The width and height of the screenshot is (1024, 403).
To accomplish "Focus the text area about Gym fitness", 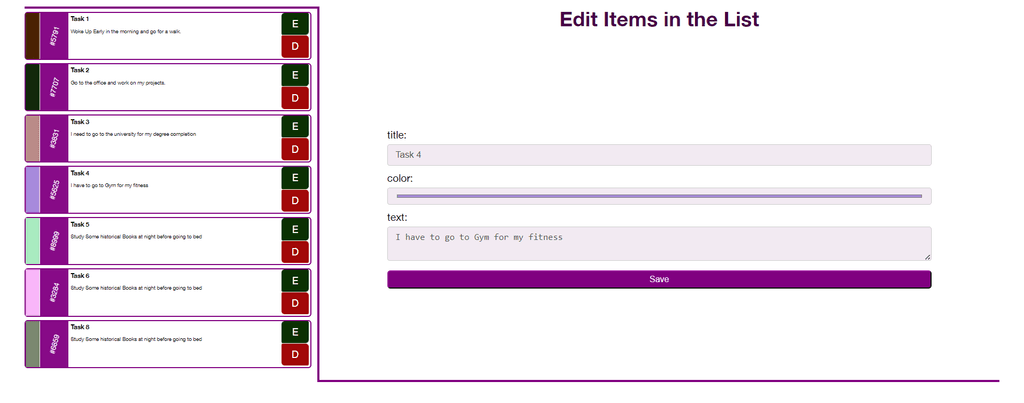I will 659,244.
